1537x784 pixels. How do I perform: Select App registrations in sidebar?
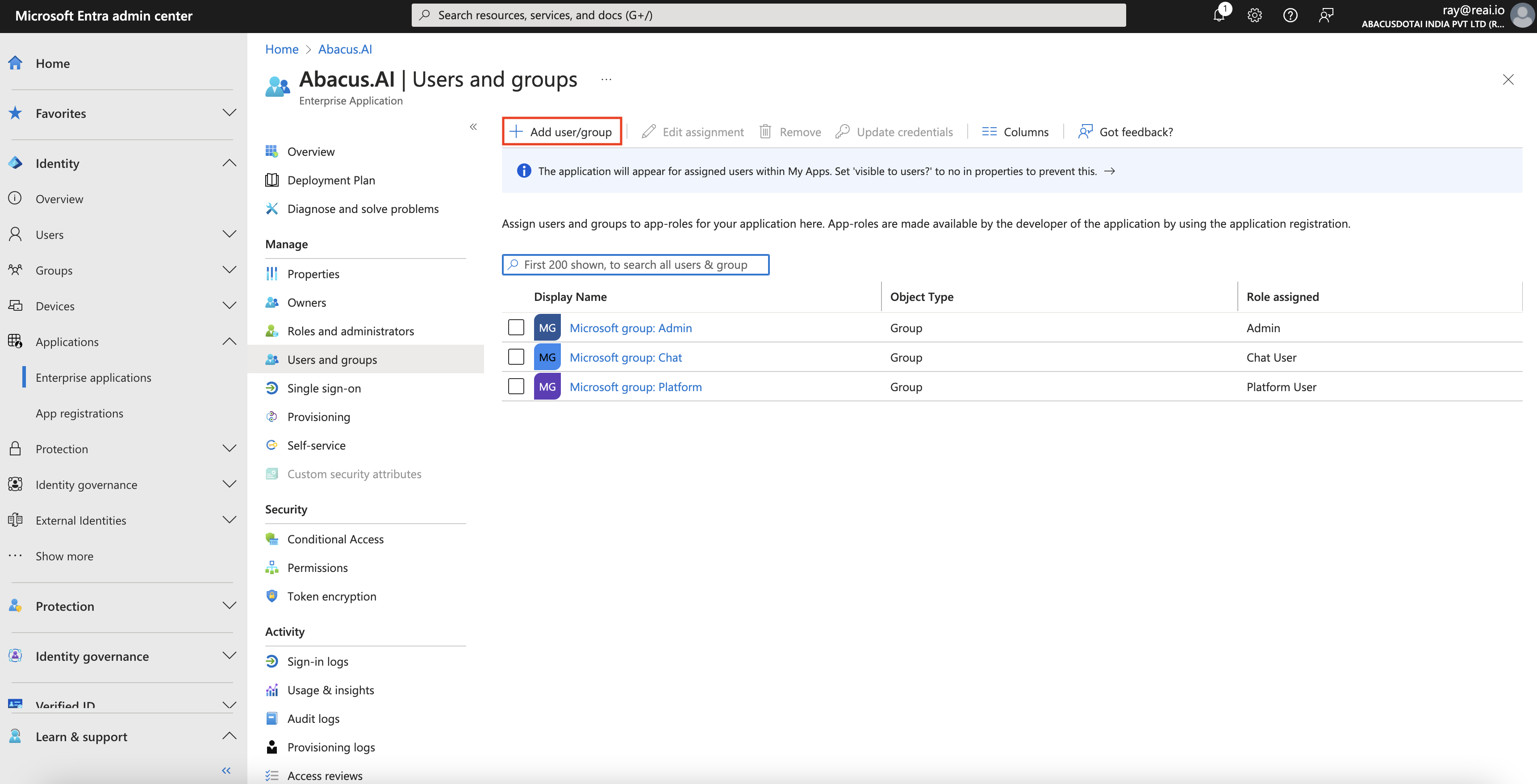[79, 413]
